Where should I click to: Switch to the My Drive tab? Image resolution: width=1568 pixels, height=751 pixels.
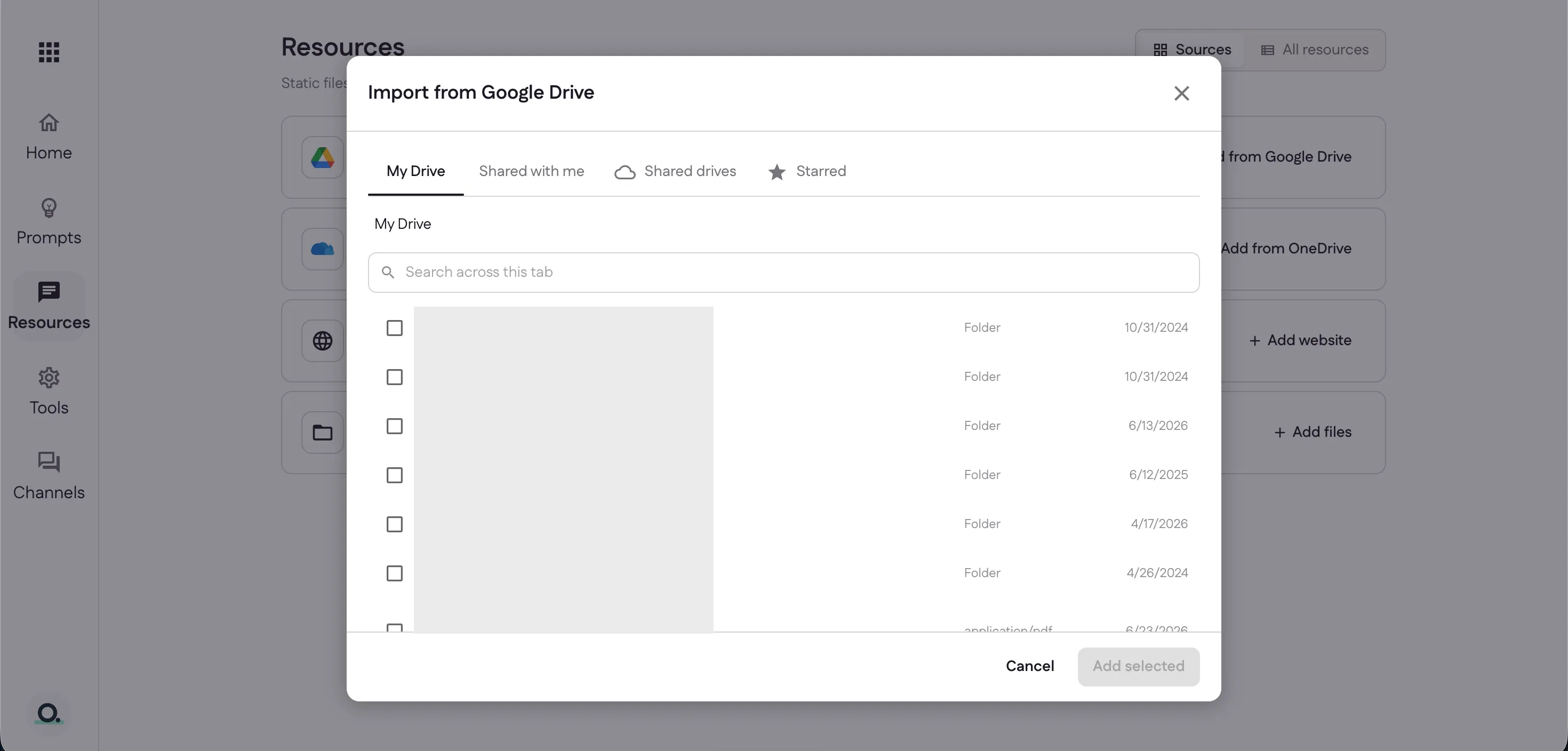pos(416,172)
